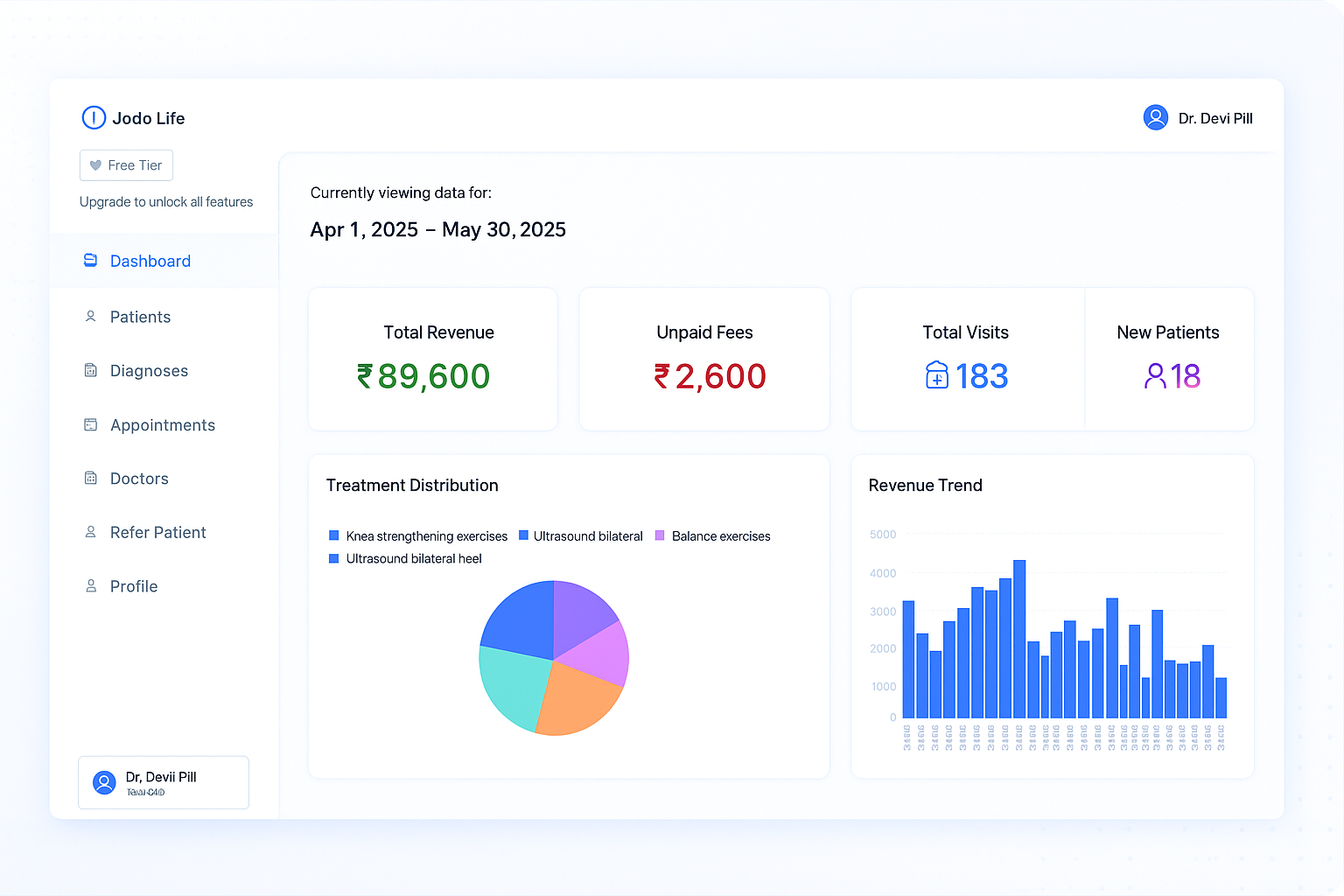1344x896 pixels.
Task: Click the Jodo Life circular alert logo
Action: (94, 117)
